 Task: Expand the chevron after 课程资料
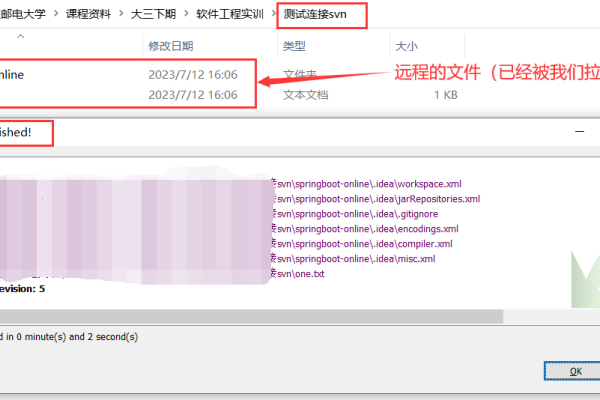[121, 14]
